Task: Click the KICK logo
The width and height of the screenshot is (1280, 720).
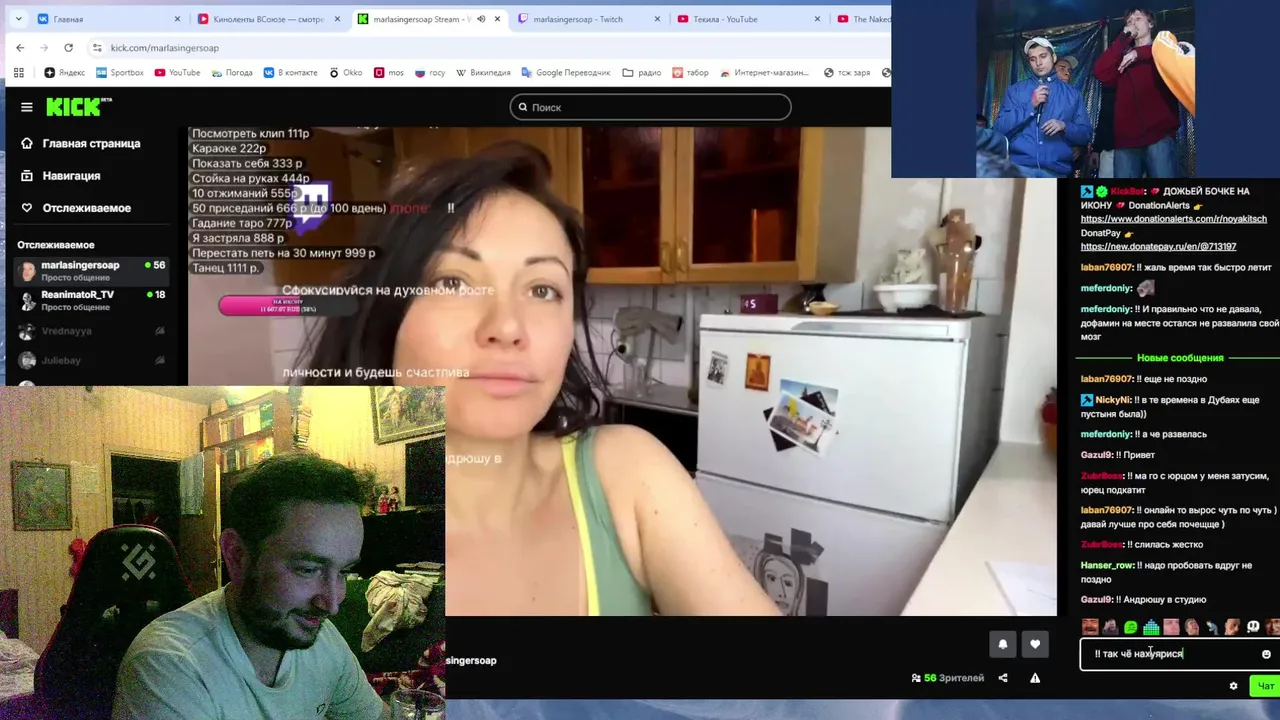Action: [x=78, y=106]
